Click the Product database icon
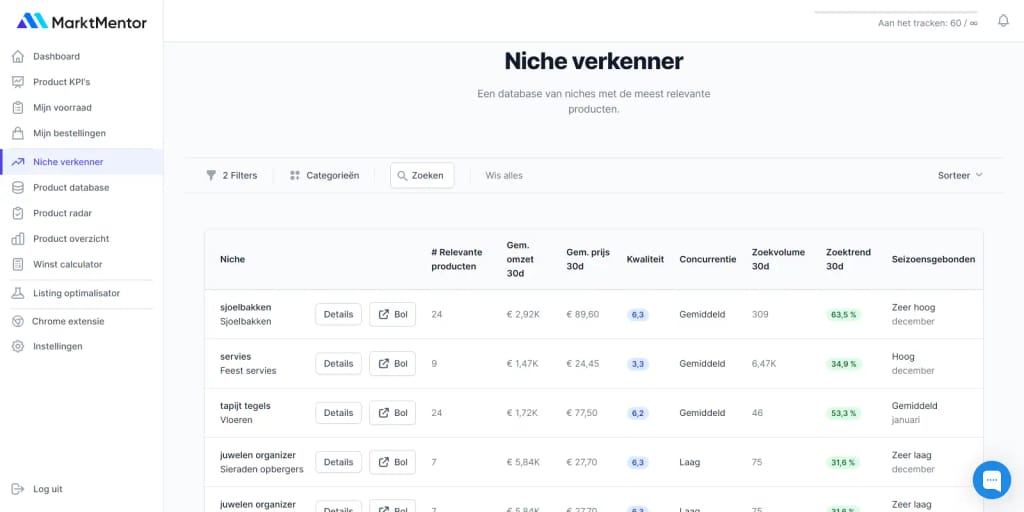Image resolution: width=1024 pixels, height=512 pixels. click(x=18, y=187)
